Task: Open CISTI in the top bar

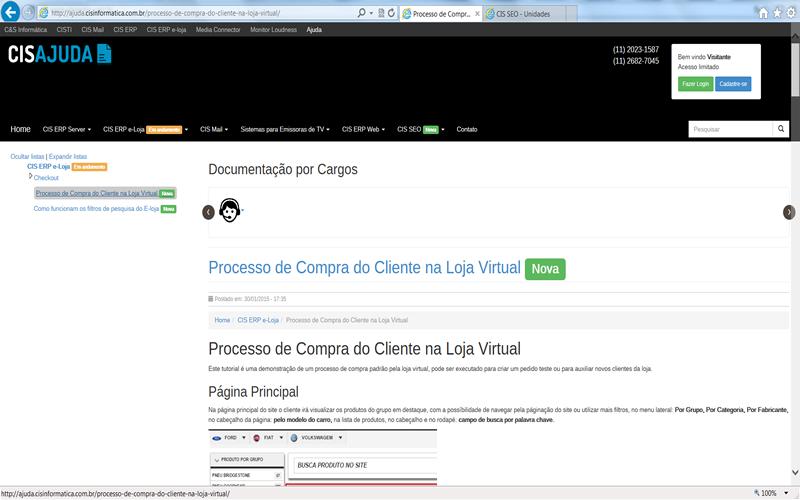Action: coord(64,30)
